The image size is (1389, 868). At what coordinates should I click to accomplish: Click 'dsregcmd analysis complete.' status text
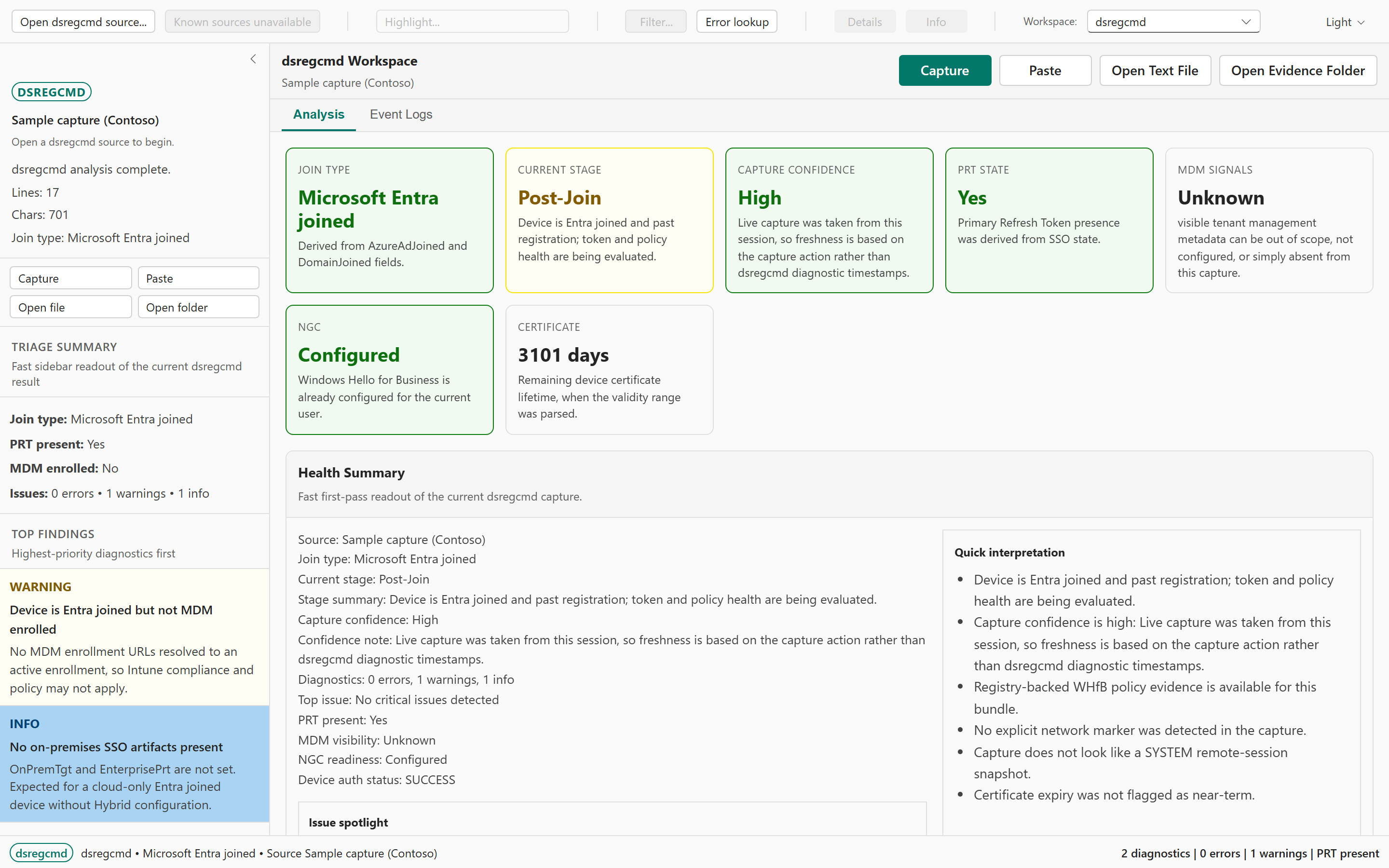tap(91, 169)
